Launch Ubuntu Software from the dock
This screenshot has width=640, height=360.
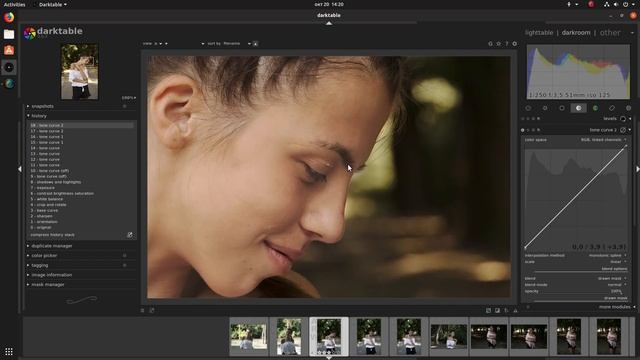click(9, 50)
